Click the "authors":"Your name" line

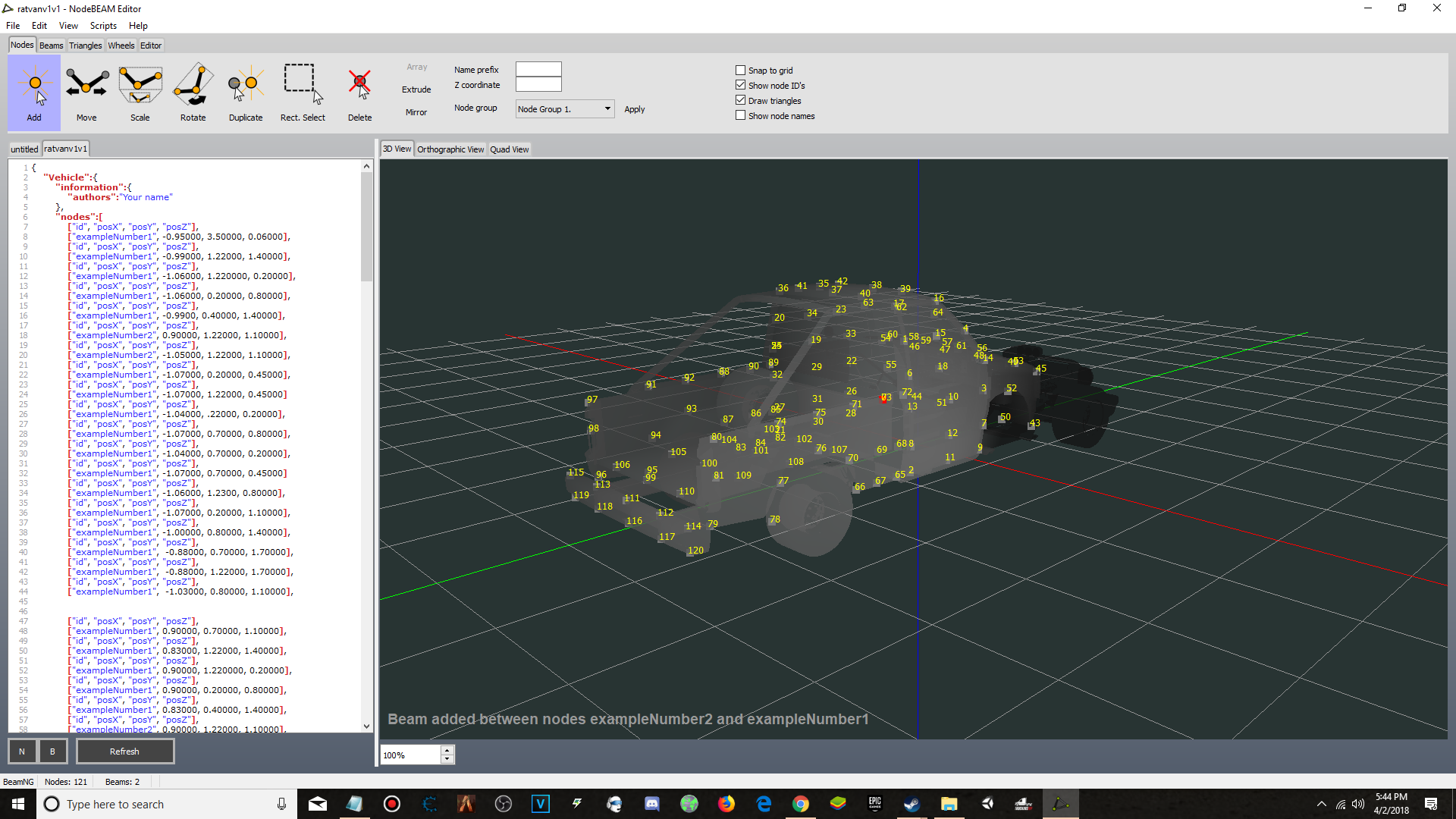(x=120, y=197)
